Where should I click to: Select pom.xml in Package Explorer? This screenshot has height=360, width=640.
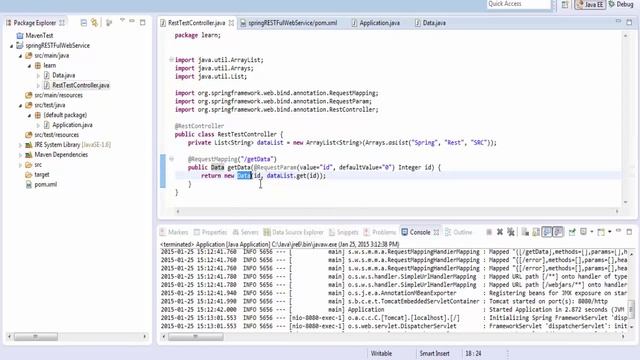tap(45, 184)
